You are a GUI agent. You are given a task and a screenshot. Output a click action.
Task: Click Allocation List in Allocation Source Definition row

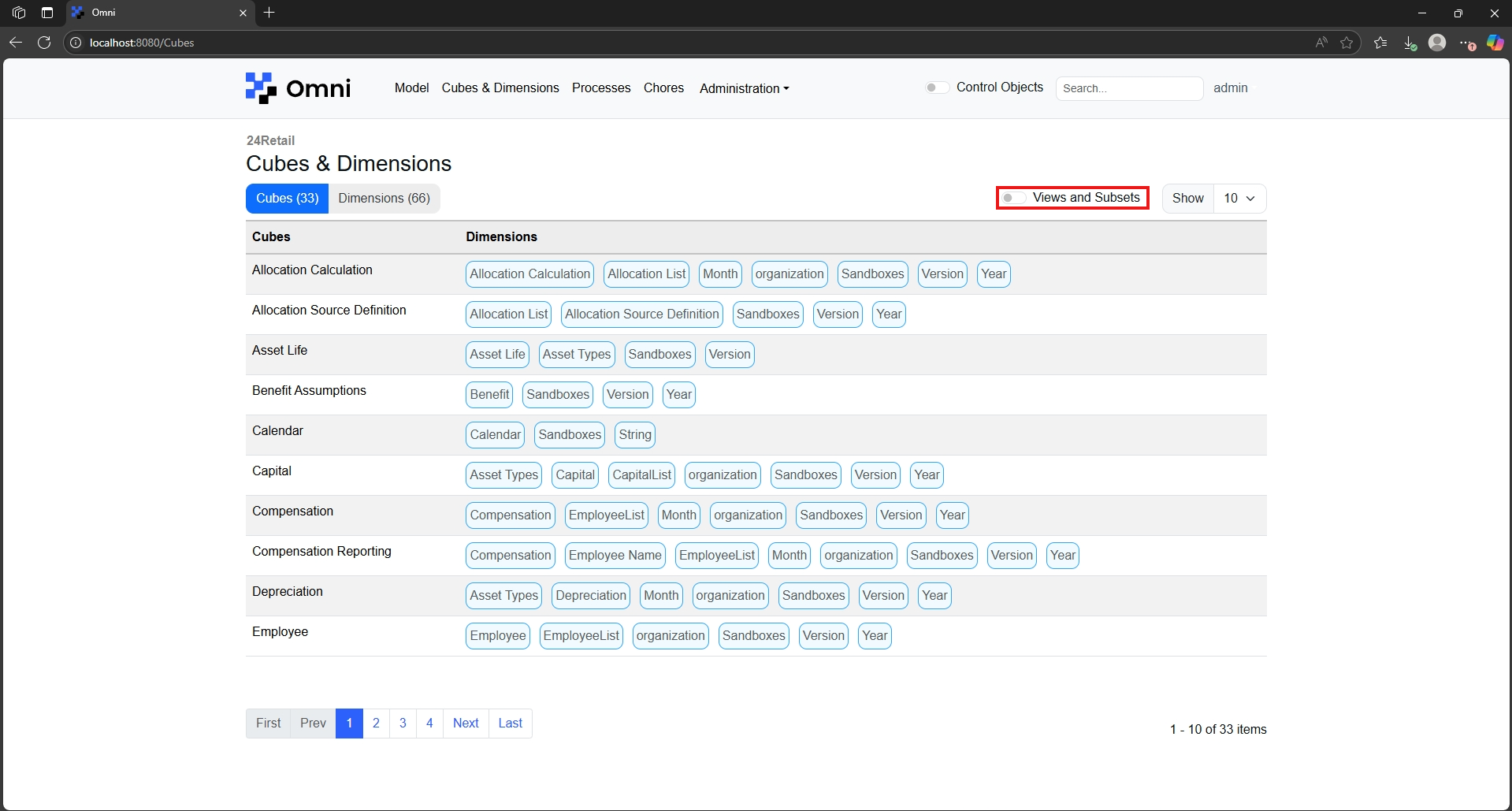click(508, 314)
